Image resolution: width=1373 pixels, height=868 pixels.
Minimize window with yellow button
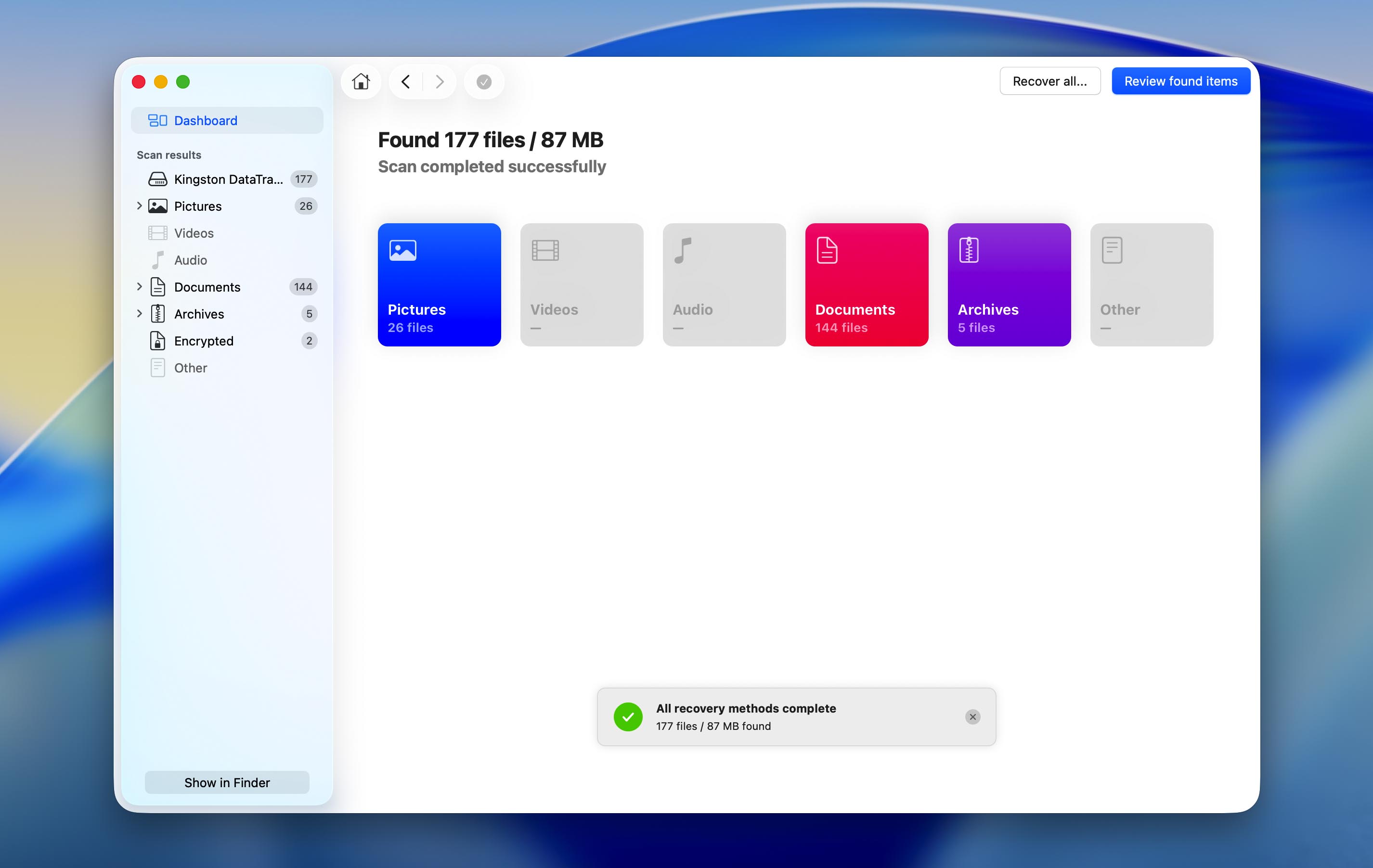(161, 81)
